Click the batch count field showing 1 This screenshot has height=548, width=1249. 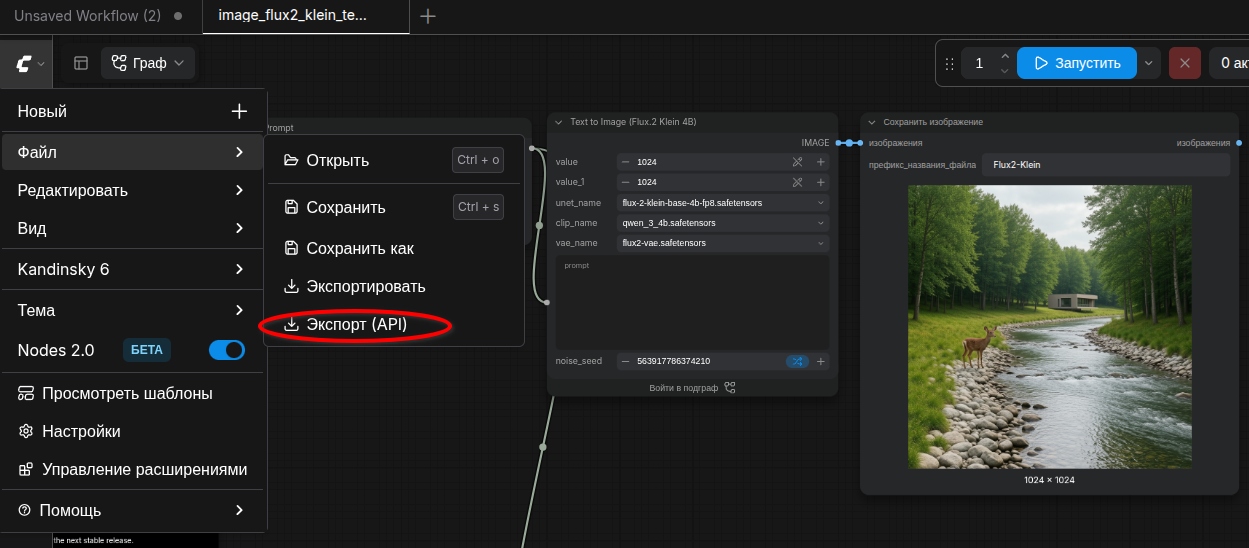coord(980,63)
